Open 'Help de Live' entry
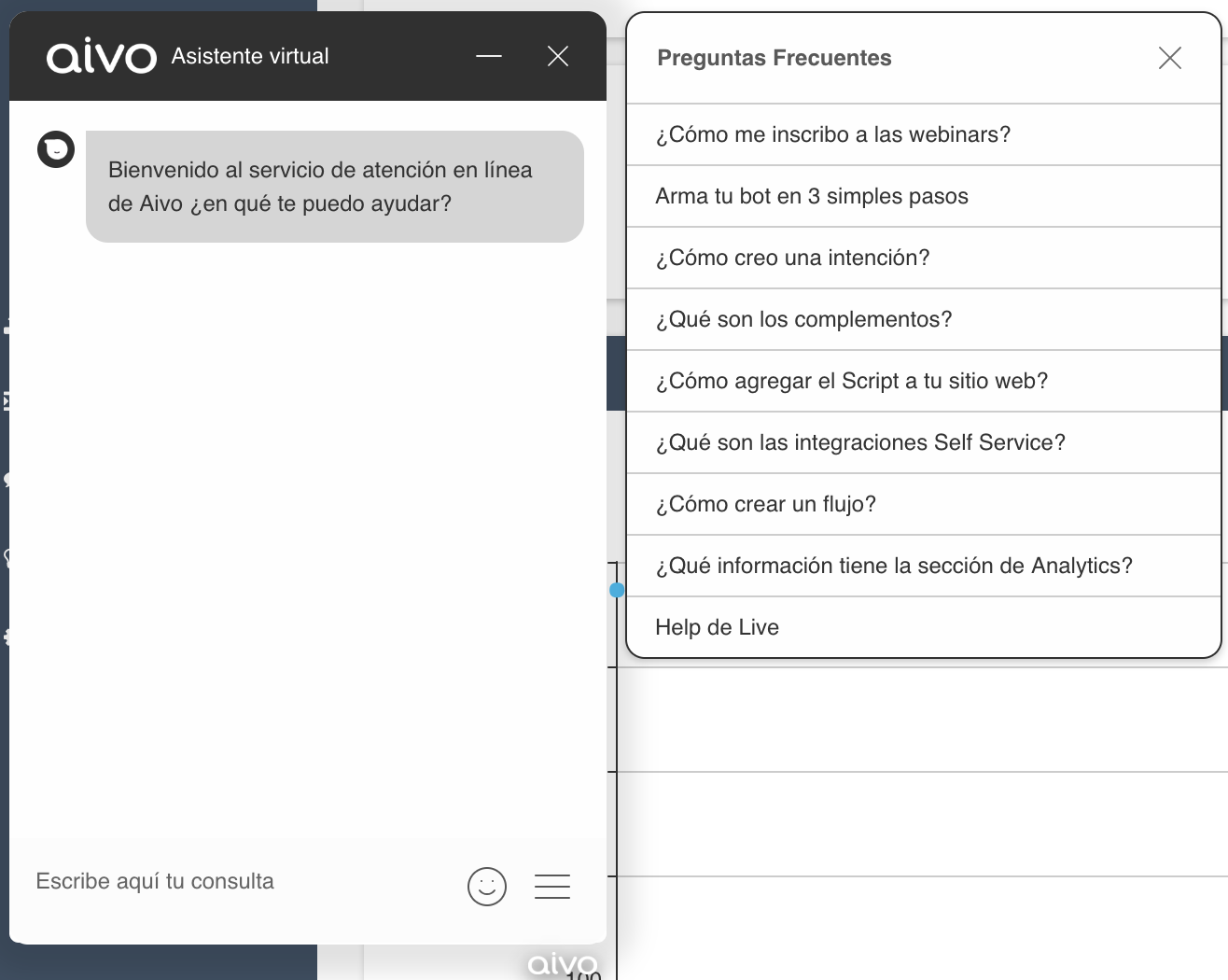This screenshot has height=980, width=1228. (924, 627)
